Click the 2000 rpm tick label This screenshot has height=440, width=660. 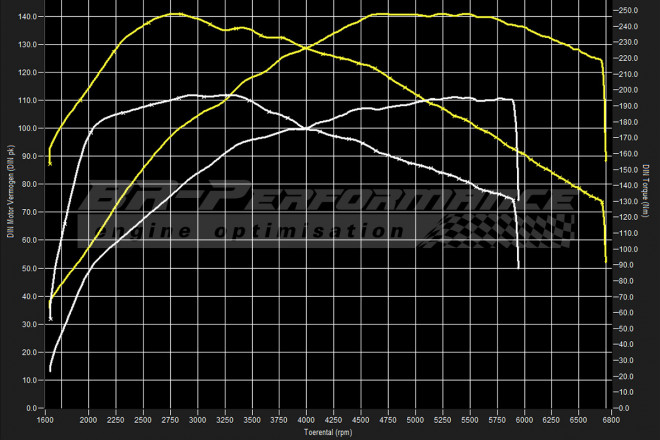tap(90, 422)
